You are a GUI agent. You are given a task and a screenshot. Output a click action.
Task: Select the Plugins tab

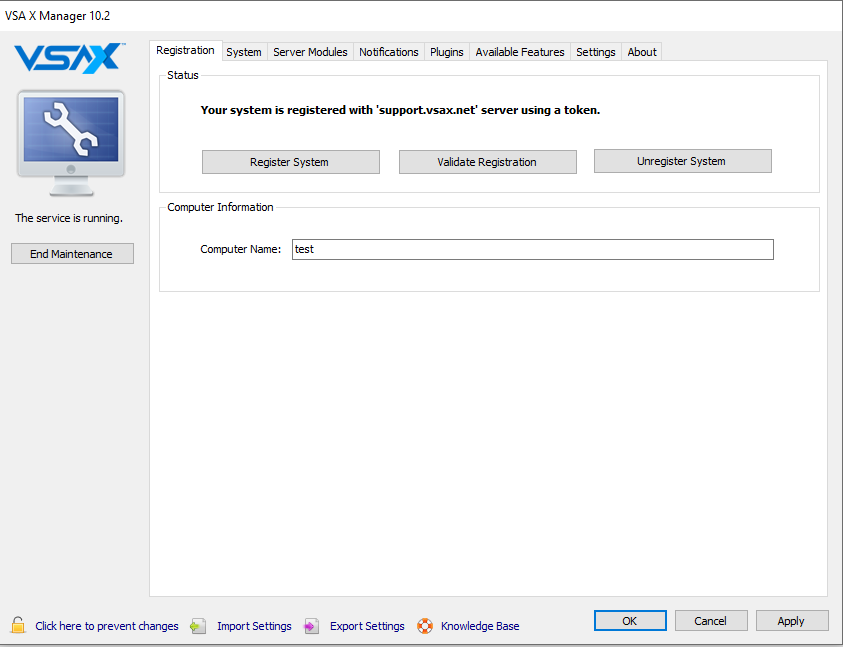[447, 52]
